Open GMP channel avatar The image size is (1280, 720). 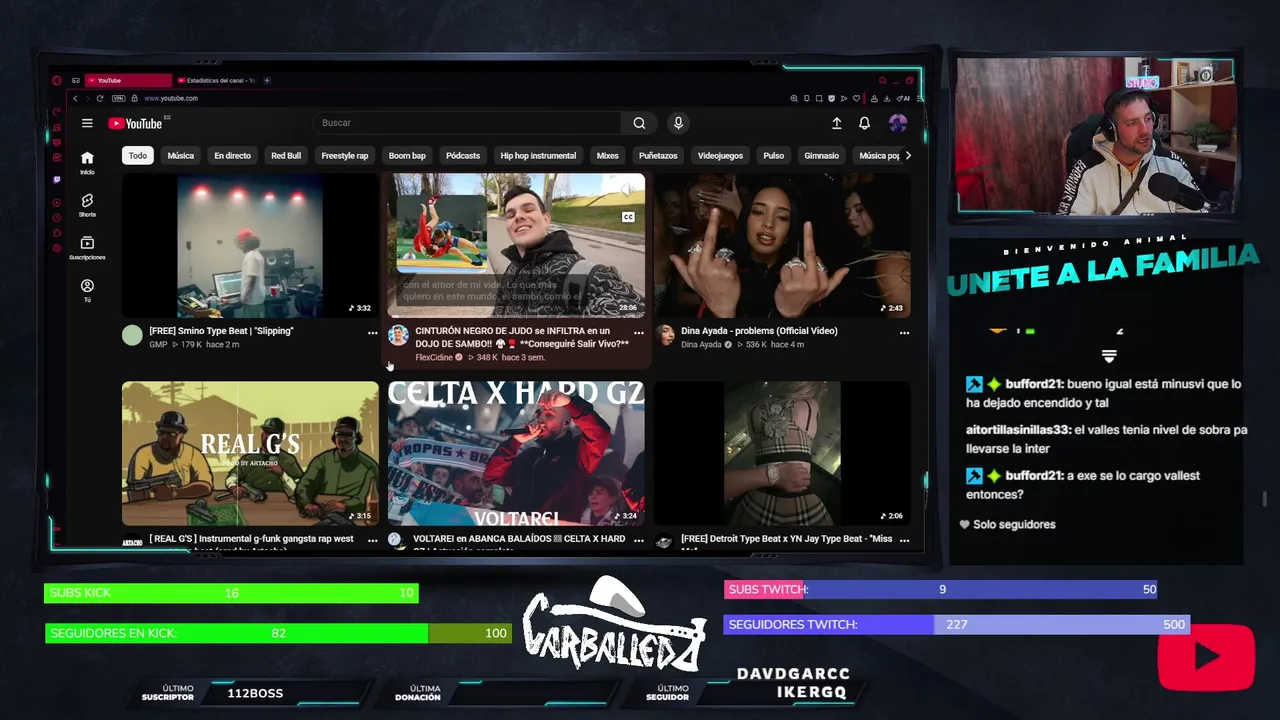tap(132, 335)
